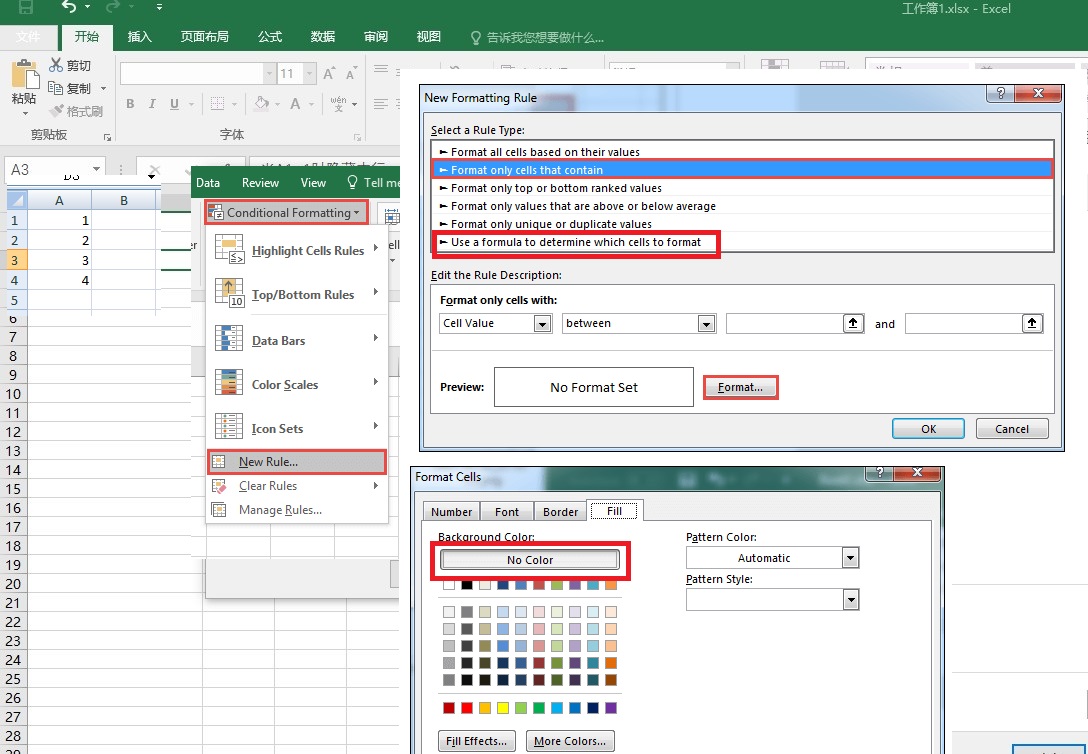1088x754 pixels.
Task: Open the Number tab in Format Cells
Action: click(x=452, y=511)
